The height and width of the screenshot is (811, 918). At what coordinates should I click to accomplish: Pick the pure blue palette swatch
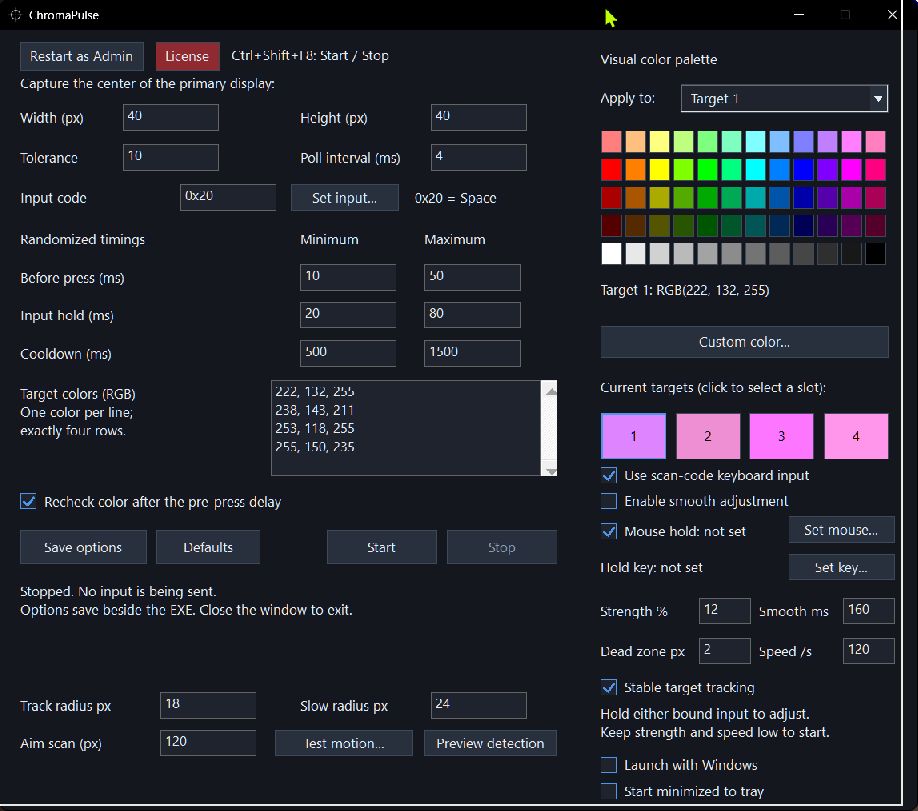pyautogui.click(x=803, y=170)
